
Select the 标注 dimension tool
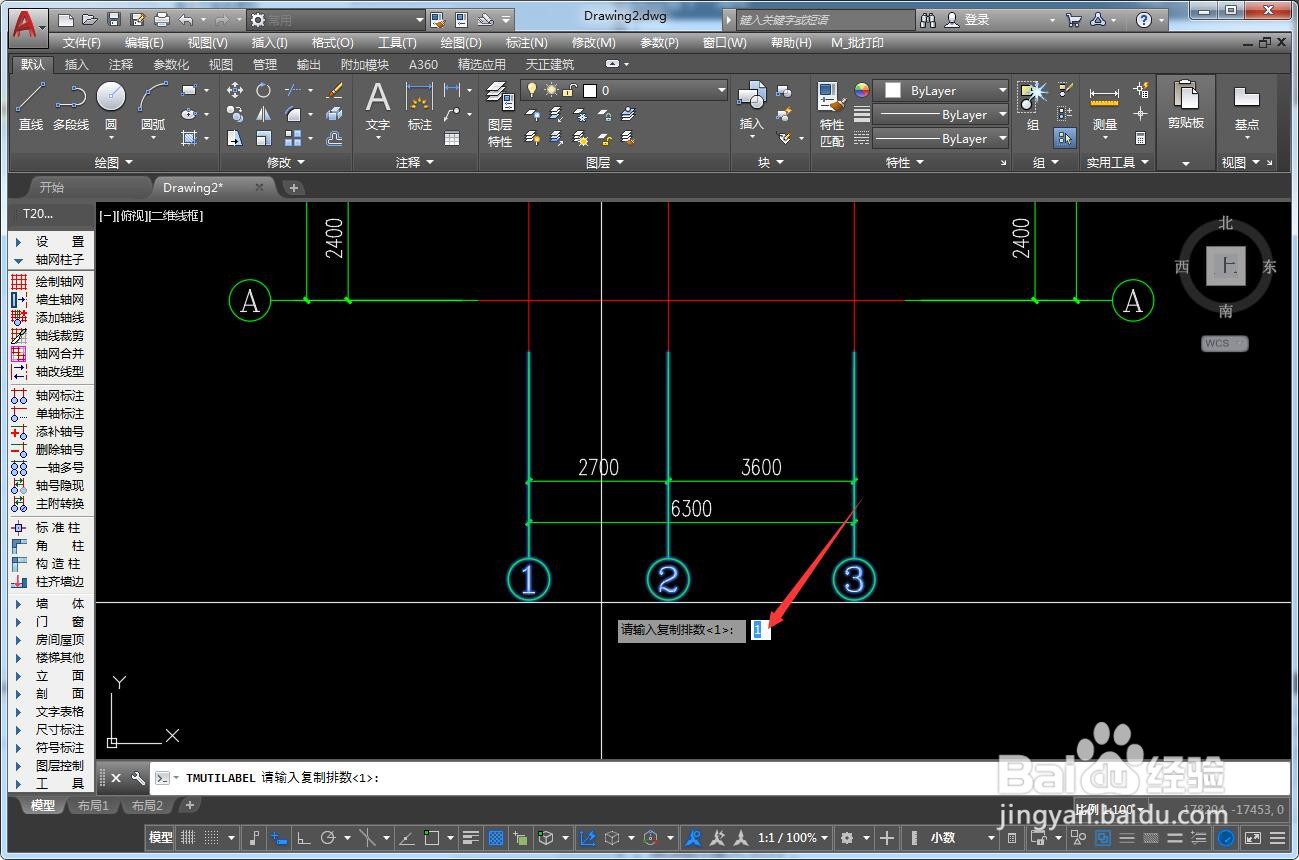[419, 107]
